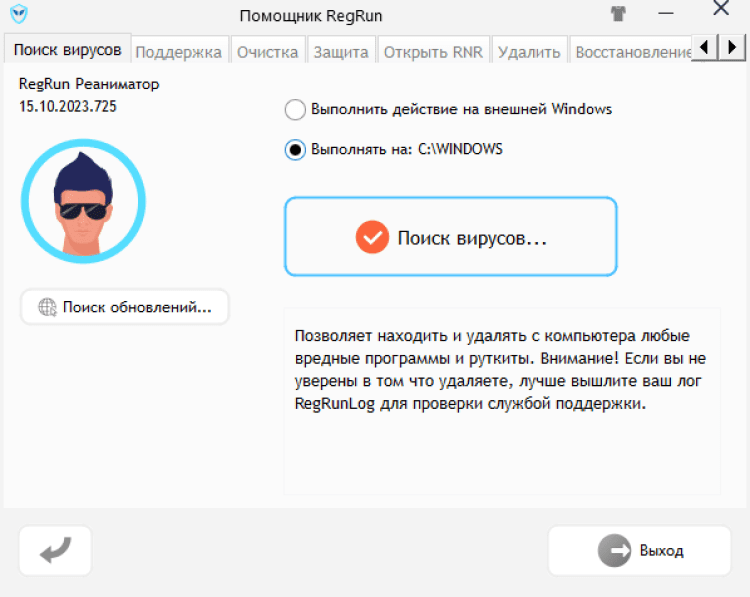The width and height of the screenshot is (750, 597).
Task: Click the avatar with sunglasses picture
Action: (83, 201)
